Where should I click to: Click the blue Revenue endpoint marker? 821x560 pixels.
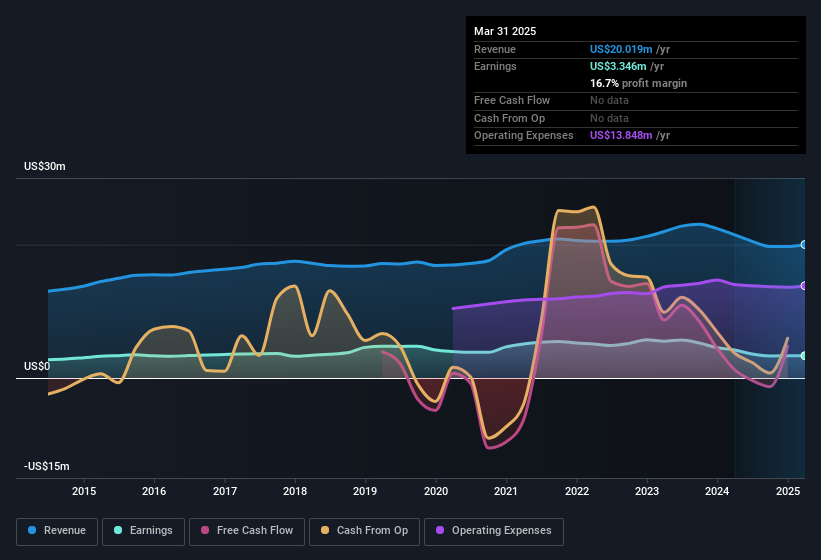click(804, 244)
